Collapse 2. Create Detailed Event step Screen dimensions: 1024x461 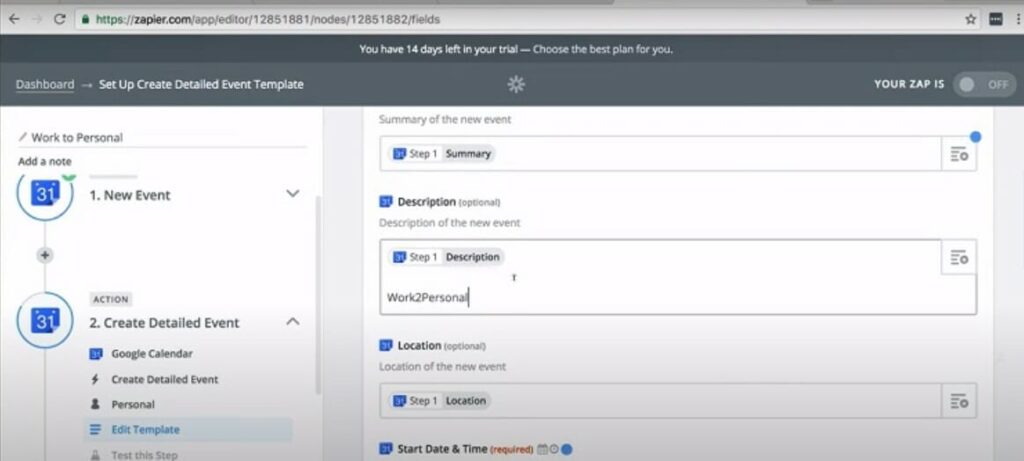coord(293,321)
